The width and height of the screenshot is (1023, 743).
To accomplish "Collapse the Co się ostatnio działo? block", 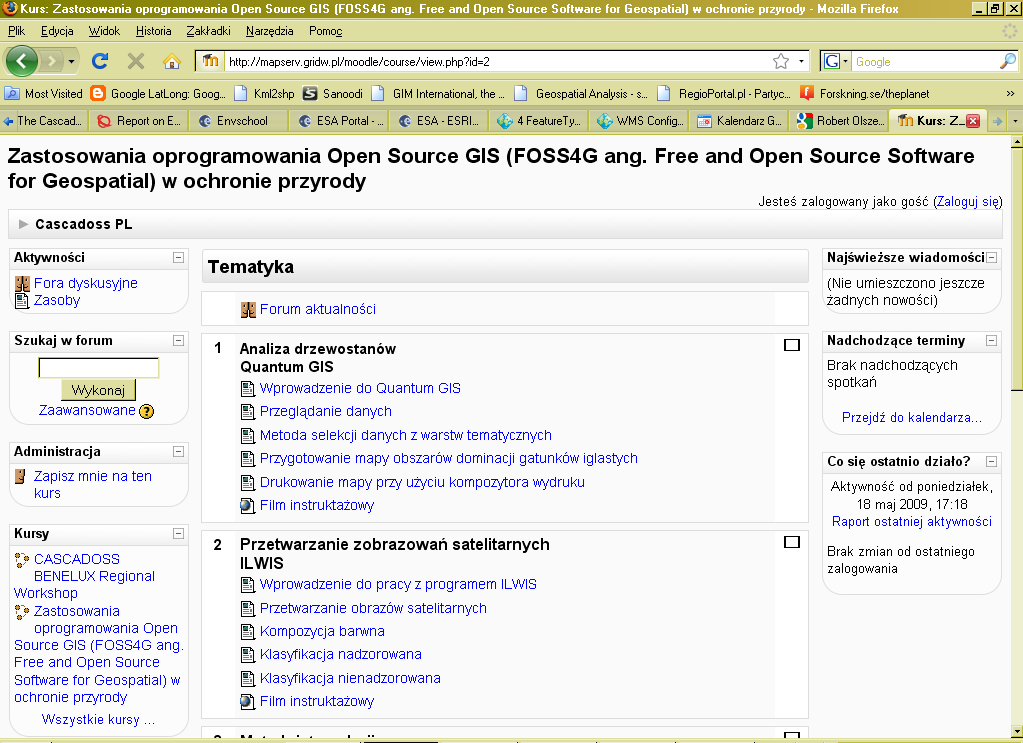I will coord(991,462).
